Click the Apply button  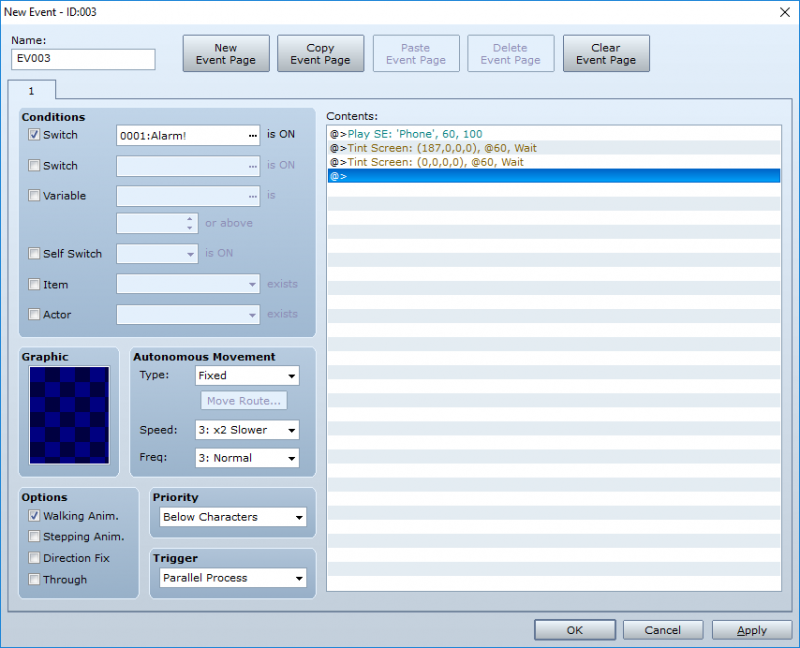tap(752, 630)
